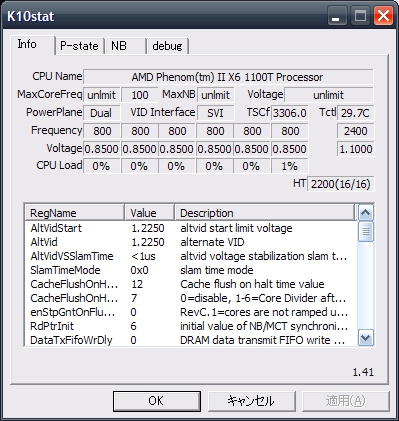Click the Value column header

pos(150,213)
